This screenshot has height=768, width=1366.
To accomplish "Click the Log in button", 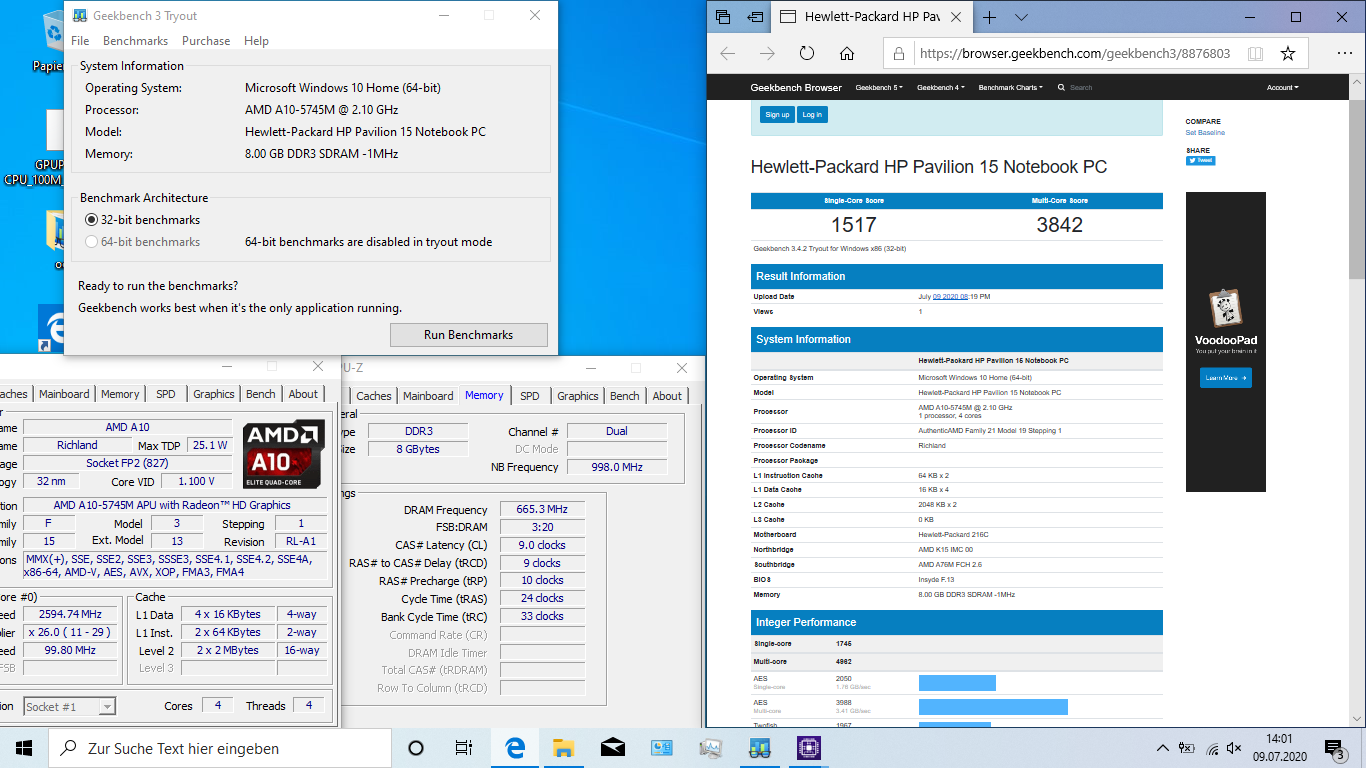I will [x=812, y=115].
